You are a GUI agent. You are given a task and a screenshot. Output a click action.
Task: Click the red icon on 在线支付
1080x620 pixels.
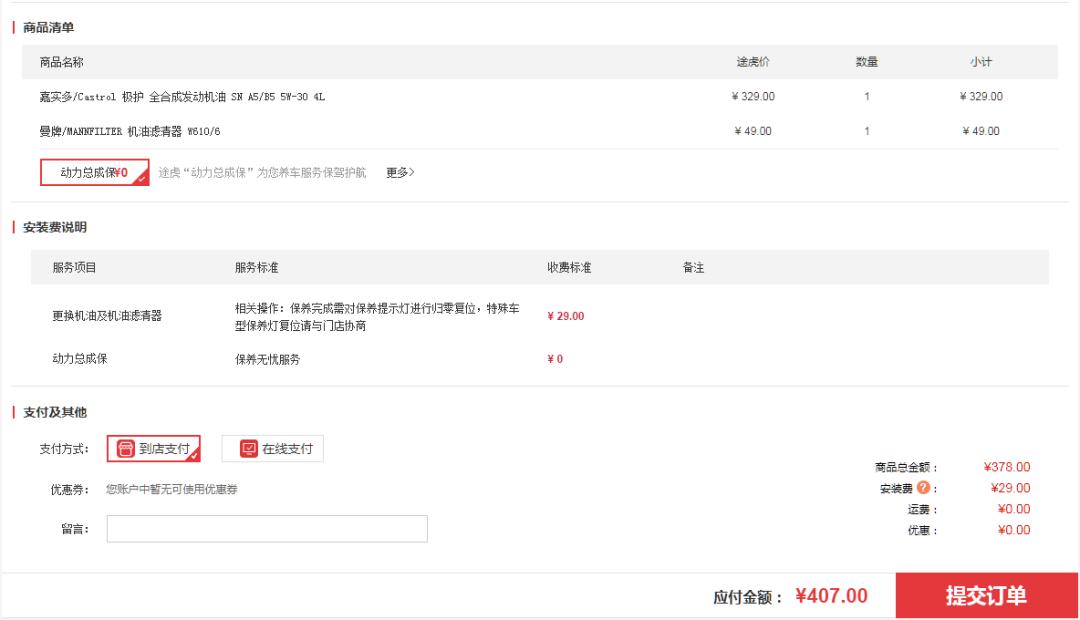click(x=249, y=449)
